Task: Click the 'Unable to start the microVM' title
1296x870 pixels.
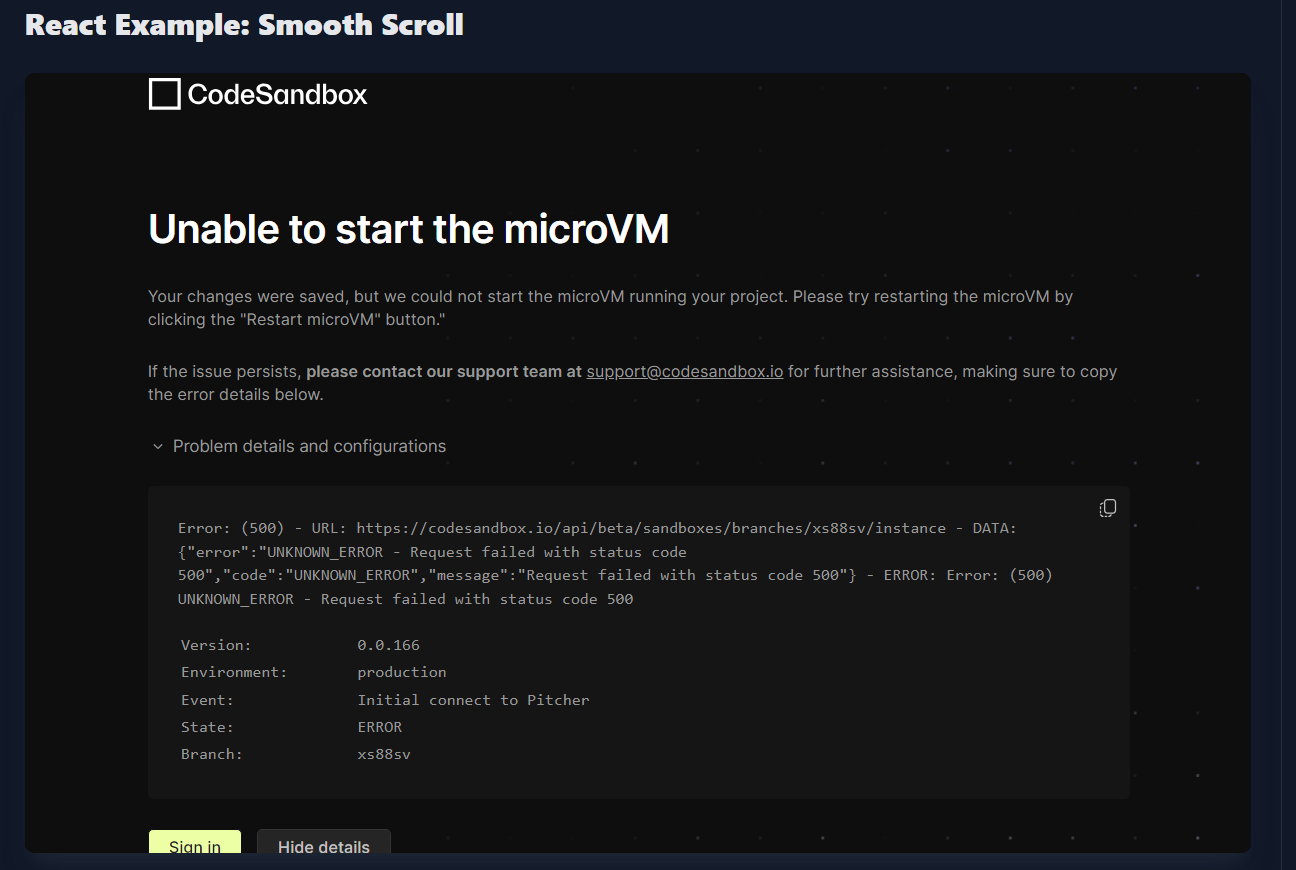Action: (x=408, y=230)
